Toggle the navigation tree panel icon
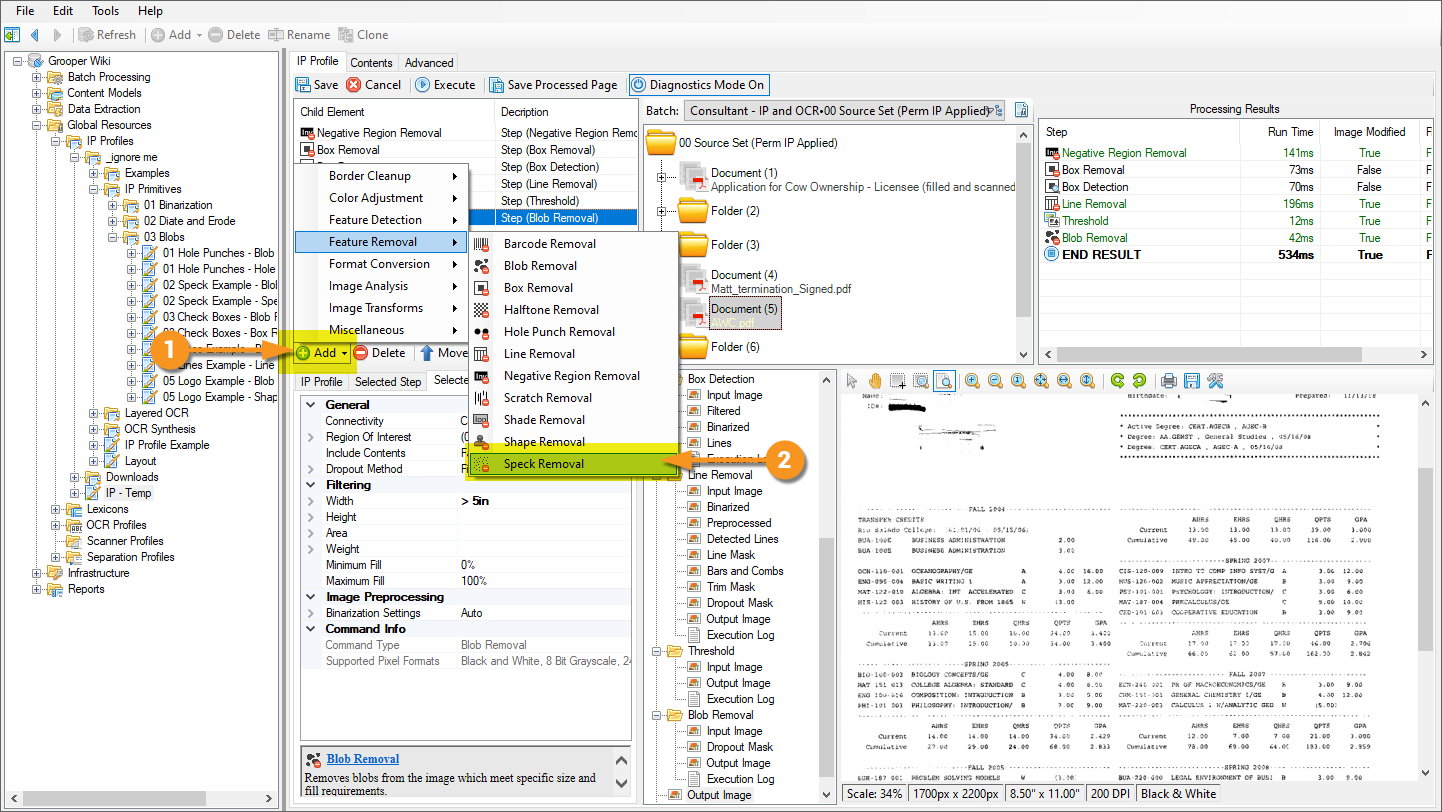This screenshot has height=812, width=1442. (x=12, y=35)
